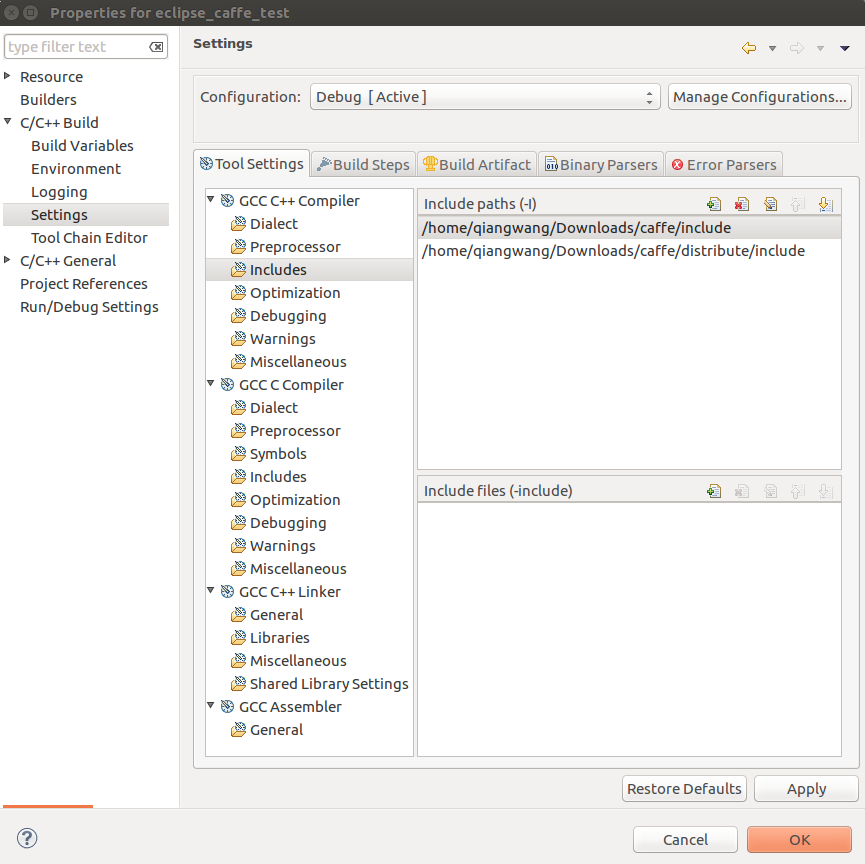Screen dimensions: 865x864
Task: Click the Build Artifact trophy icon
Action: click(x=430, y=163)
